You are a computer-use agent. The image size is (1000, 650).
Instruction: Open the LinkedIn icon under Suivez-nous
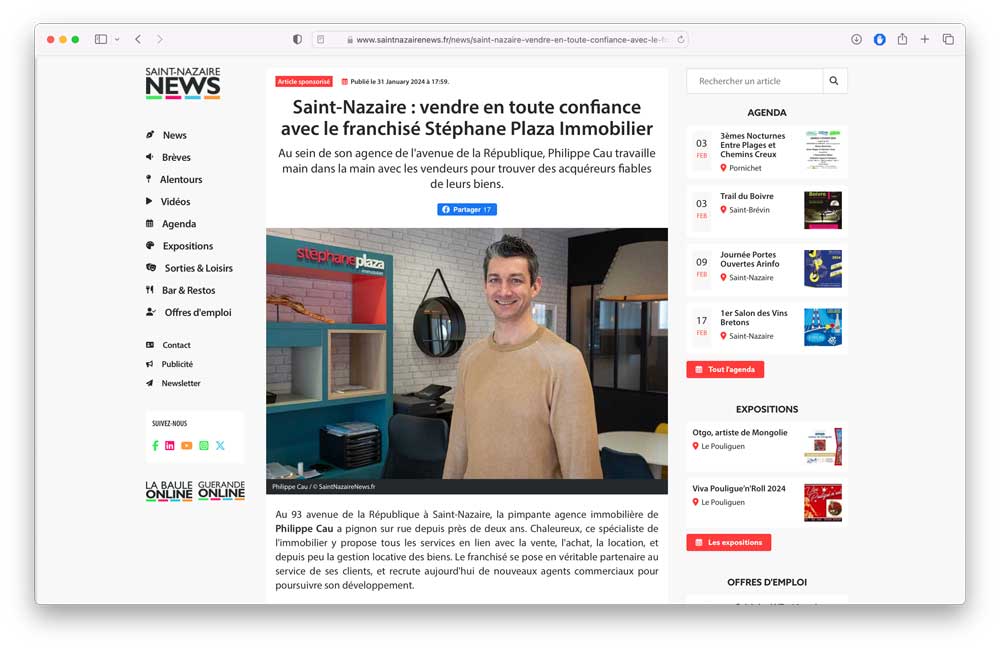coord(170,445)
